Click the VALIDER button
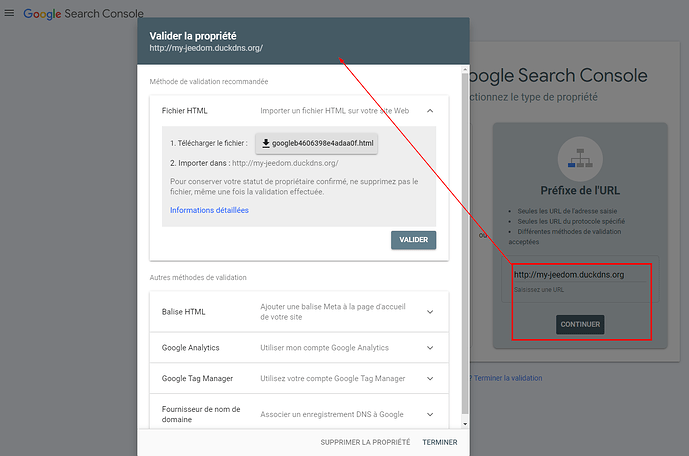The width and height of the screenshot is (689, 456). 413,240
